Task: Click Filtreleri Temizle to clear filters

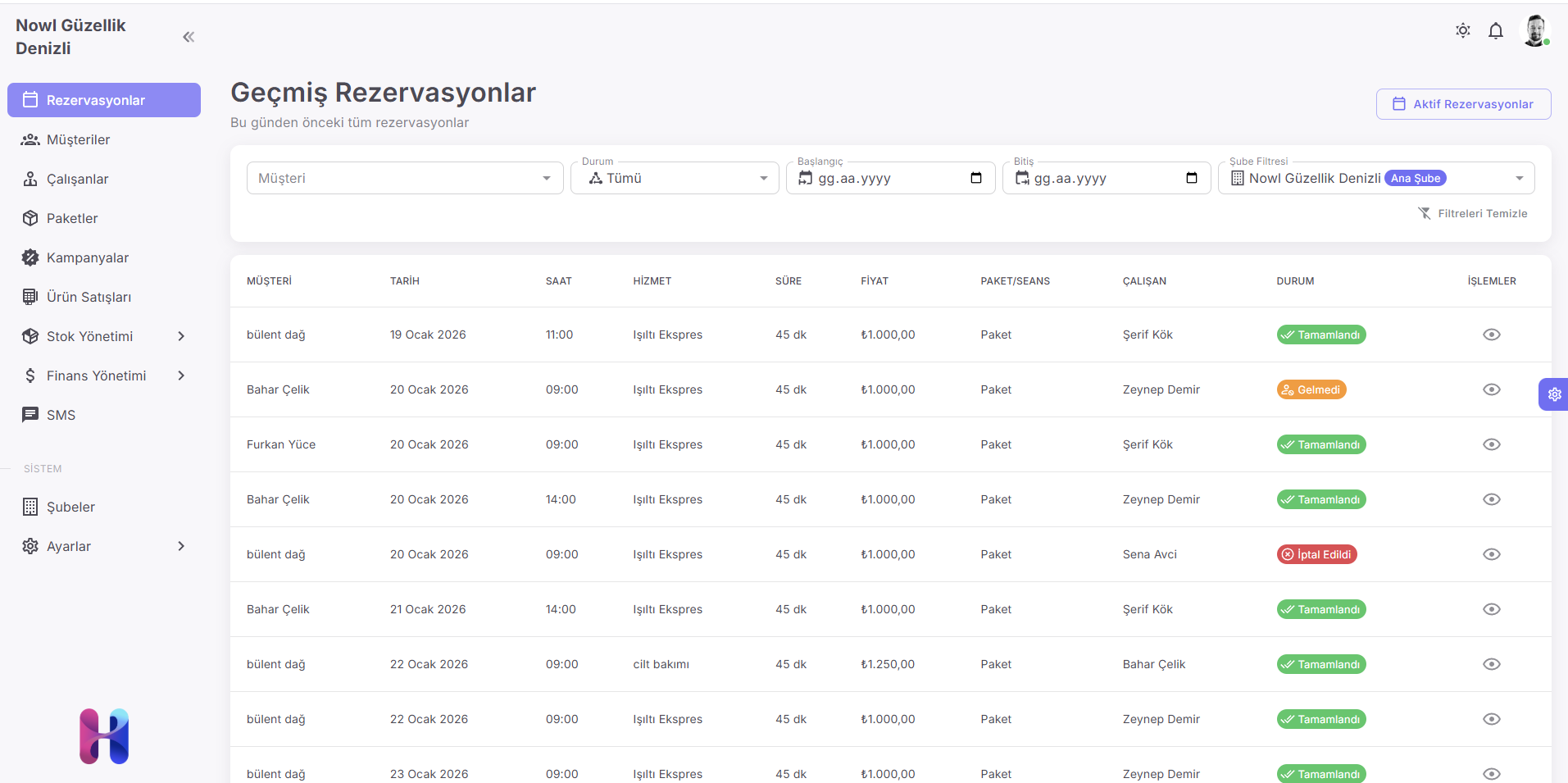Action: (1473, 213)
